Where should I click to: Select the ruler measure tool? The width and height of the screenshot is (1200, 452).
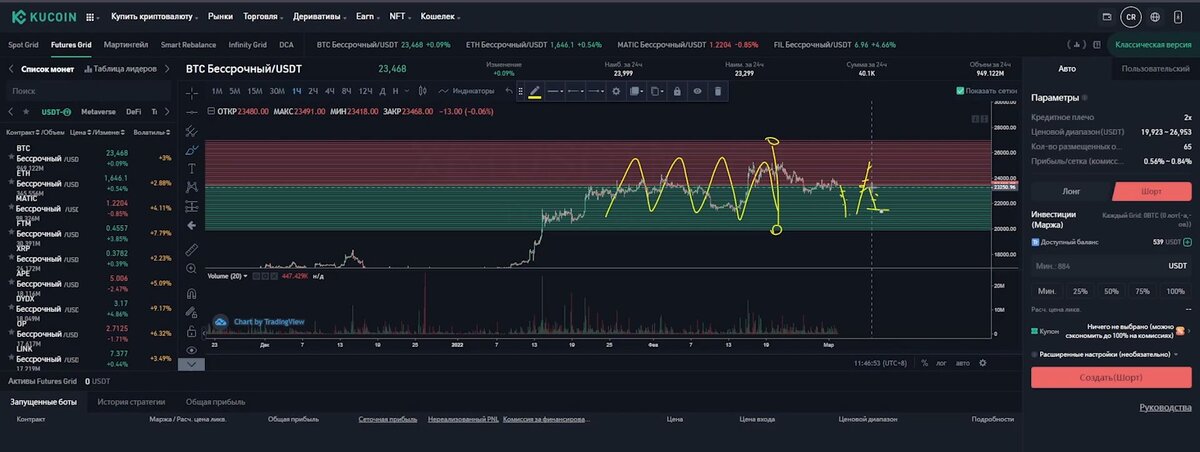[191, 249]
